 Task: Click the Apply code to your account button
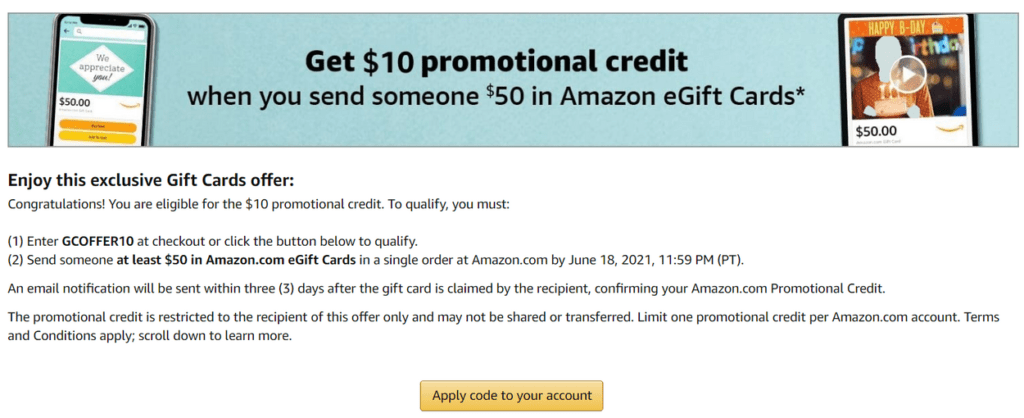coord(512,395)
